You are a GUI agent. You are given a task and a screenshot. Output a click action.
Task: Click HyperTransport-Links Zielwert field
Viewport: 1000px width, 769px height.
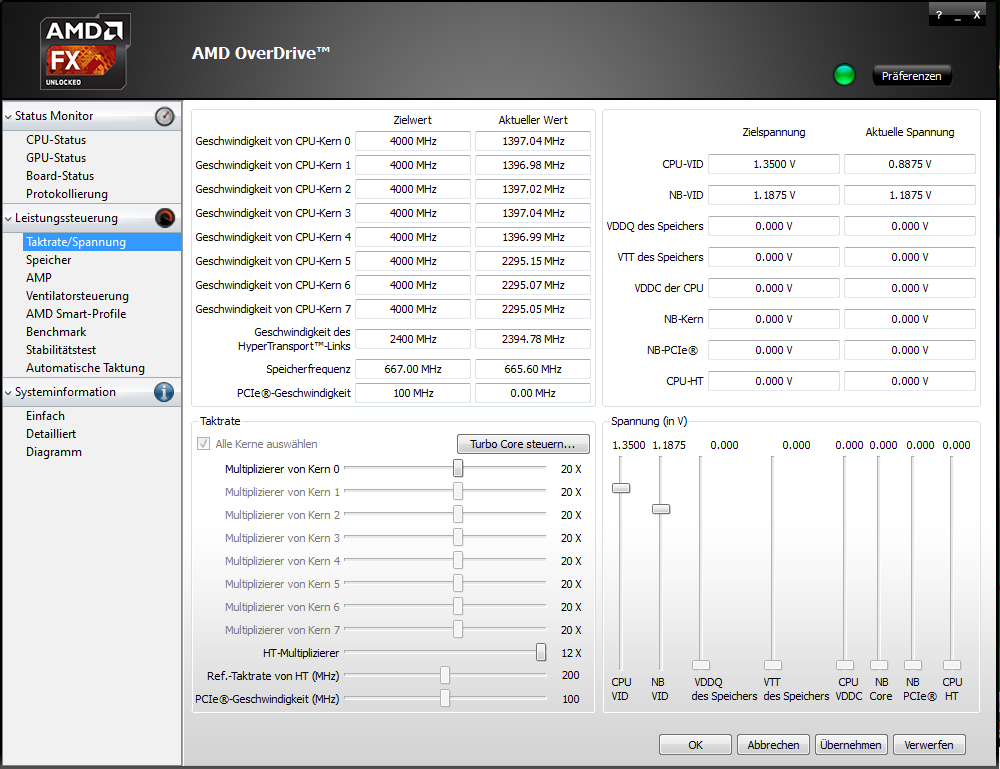[x=413, y=339]
